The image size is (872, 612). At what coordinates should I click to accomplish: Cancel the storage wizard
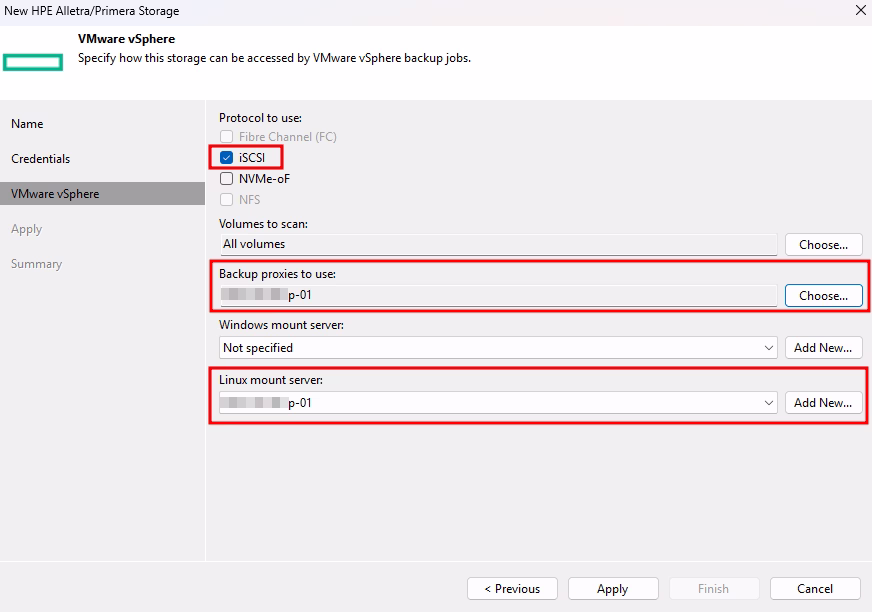pos(815,589)
